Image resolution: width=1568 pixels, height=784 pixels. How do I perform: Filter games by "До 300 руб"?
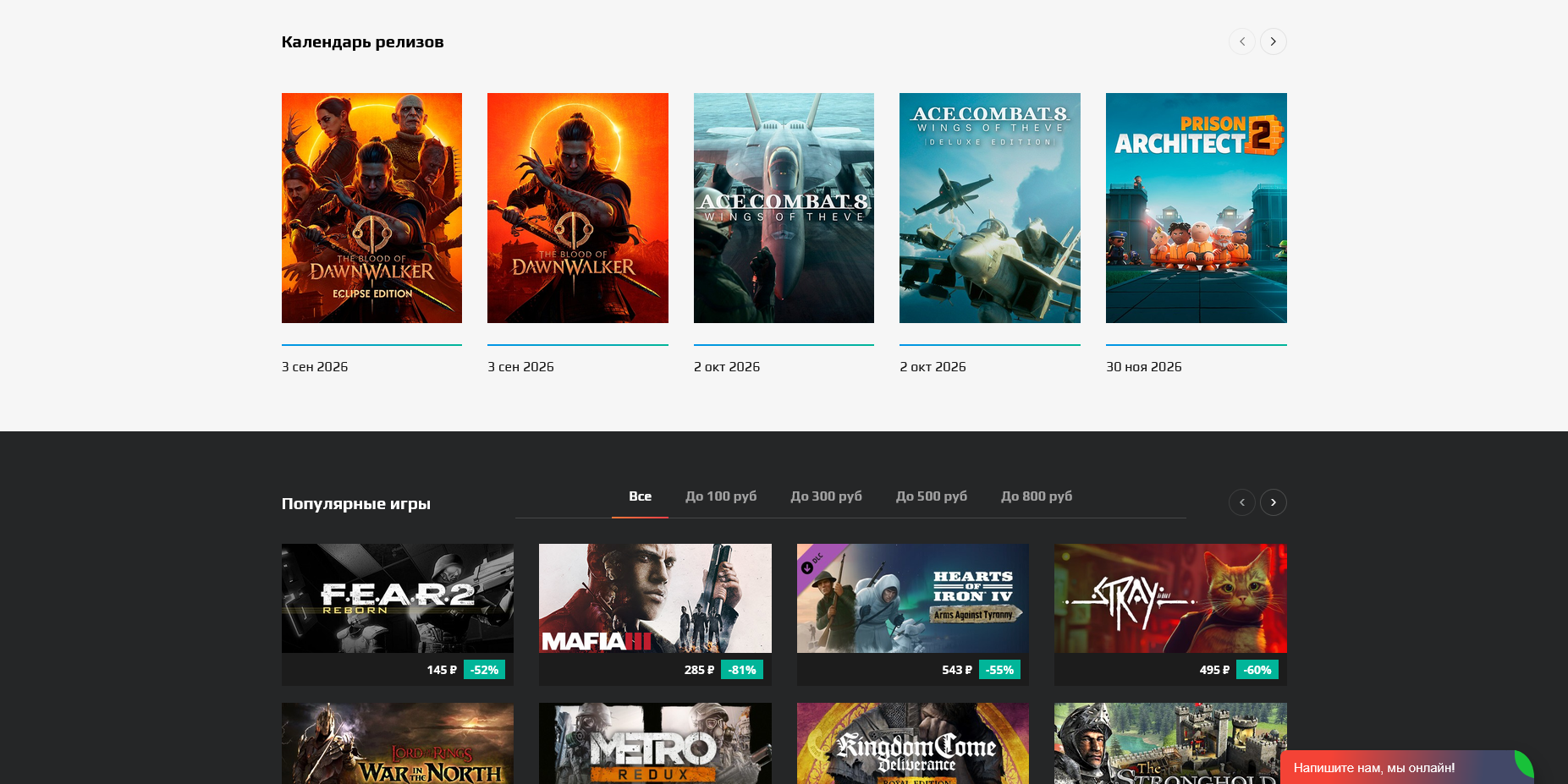coord(826,496)
